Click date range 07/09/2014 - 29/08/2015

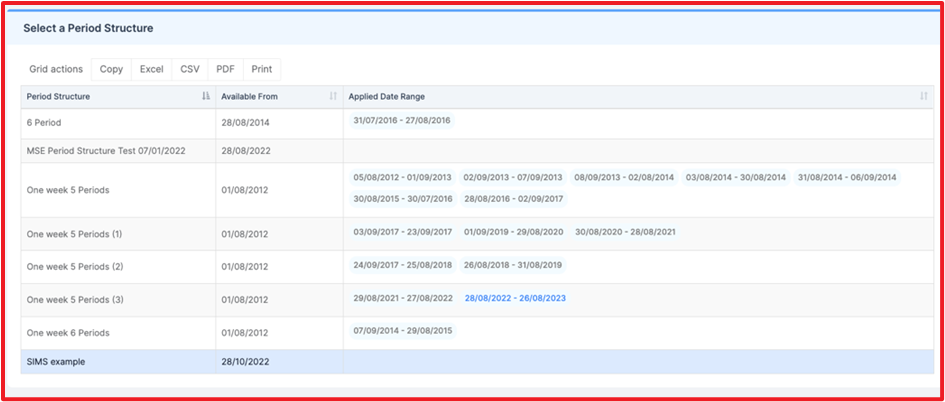(403, 331)
